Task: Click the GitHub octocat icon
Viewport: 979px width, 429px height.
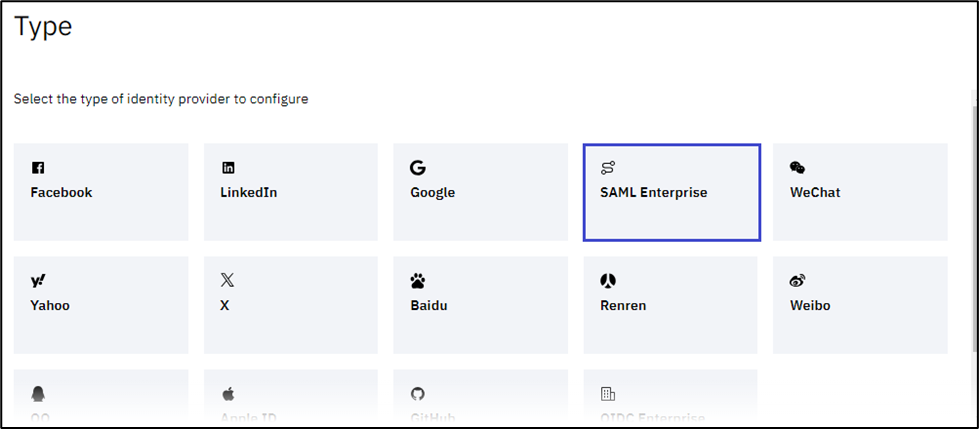Action: [417, 394]
